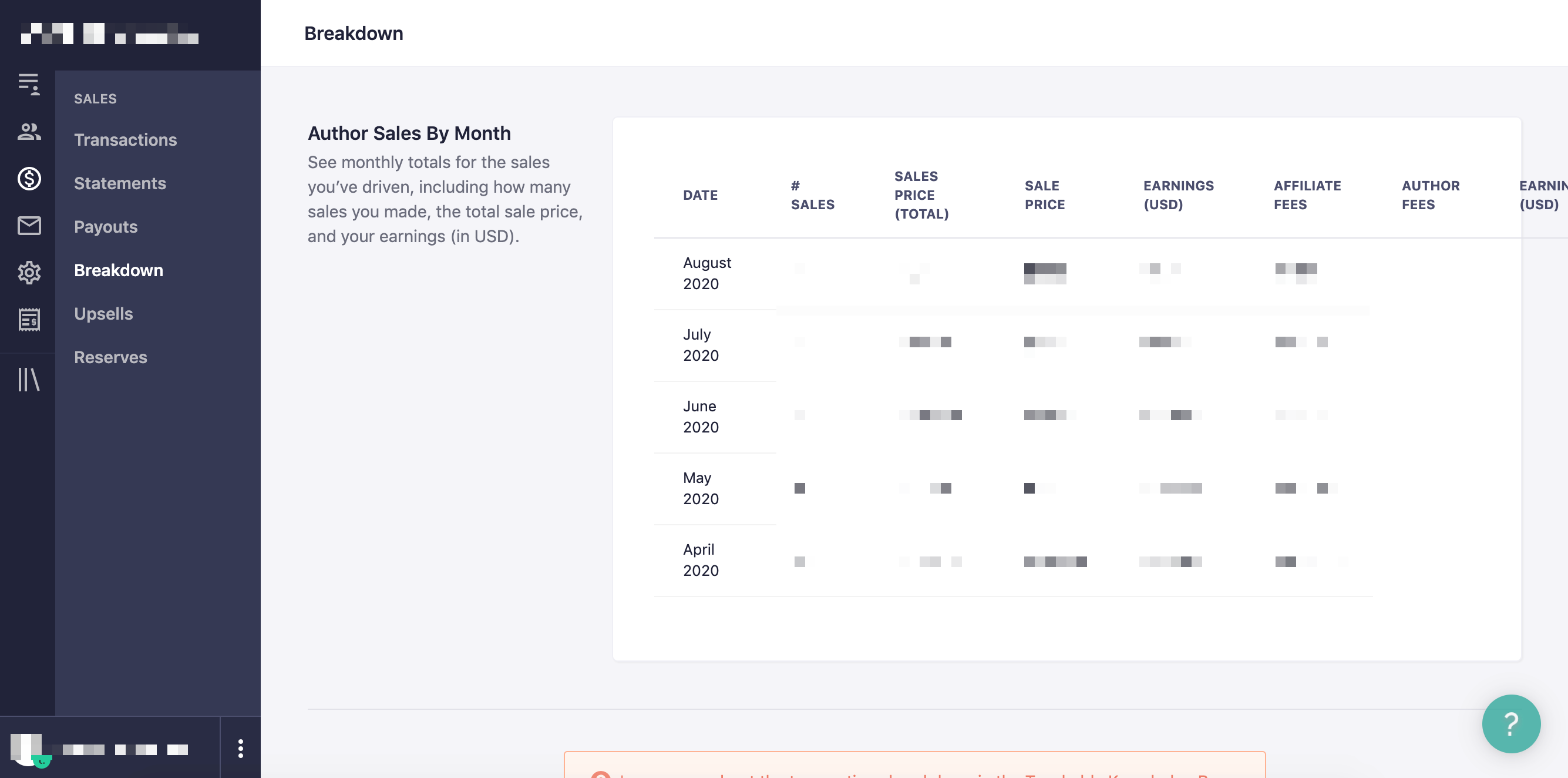Click the Breakdown page title
This screenshot has width=1568, height=778.
point(354,33)
